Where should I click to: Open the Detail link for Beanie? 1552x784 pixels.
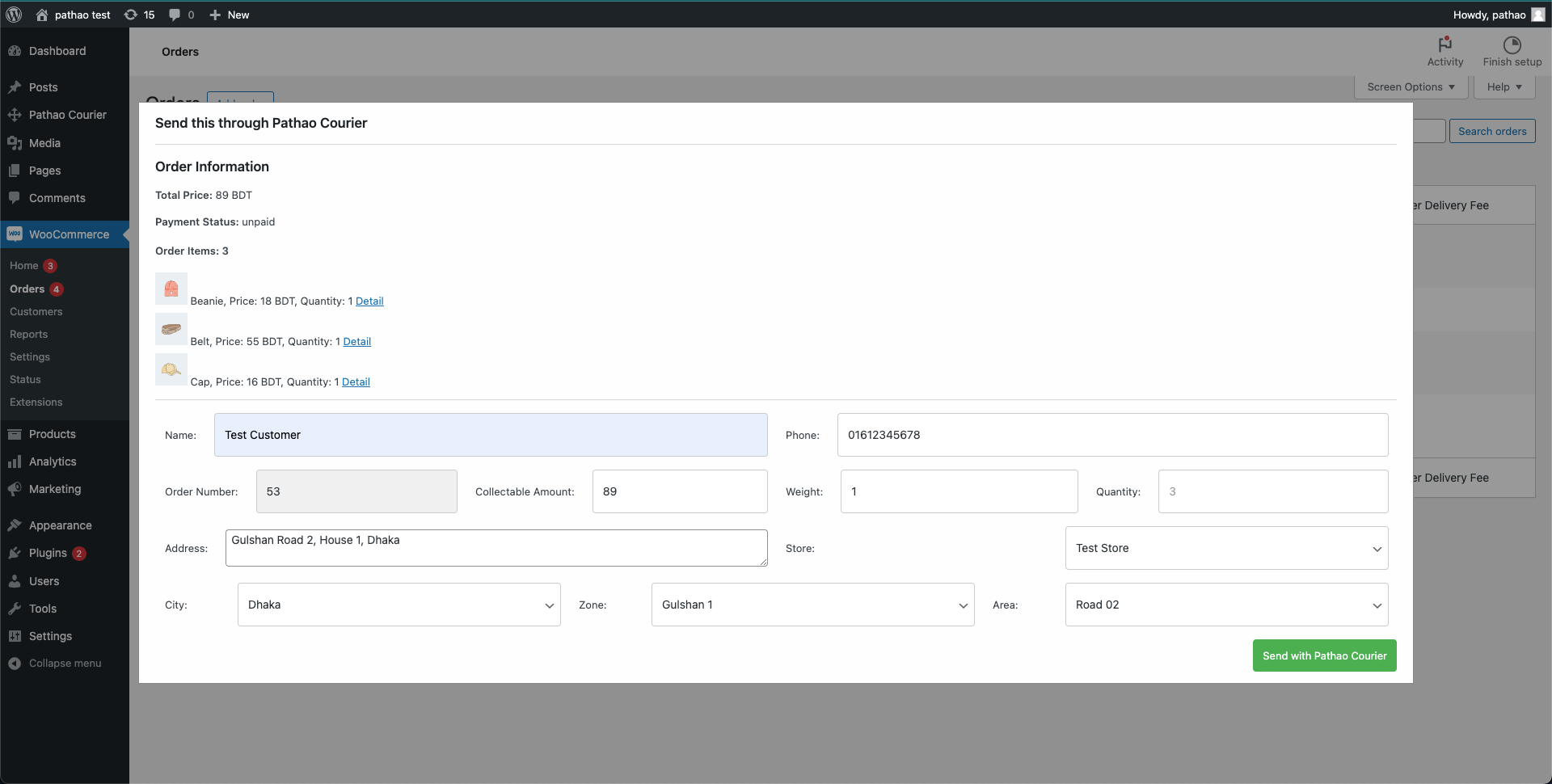(369, 301)
